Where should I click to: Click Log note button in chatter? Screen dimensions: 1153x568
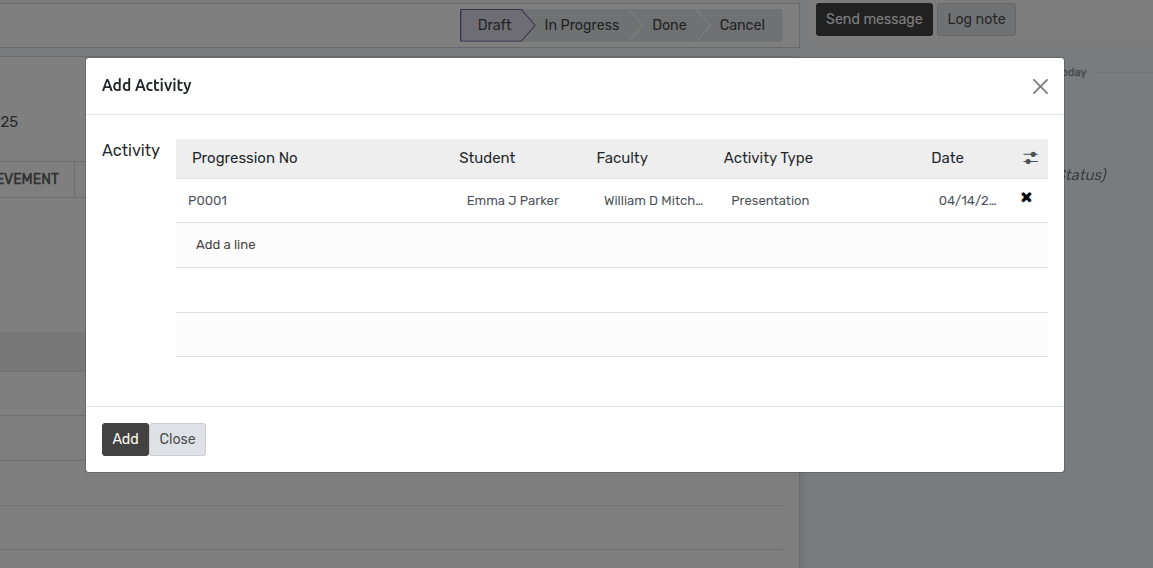coord(976,19)
